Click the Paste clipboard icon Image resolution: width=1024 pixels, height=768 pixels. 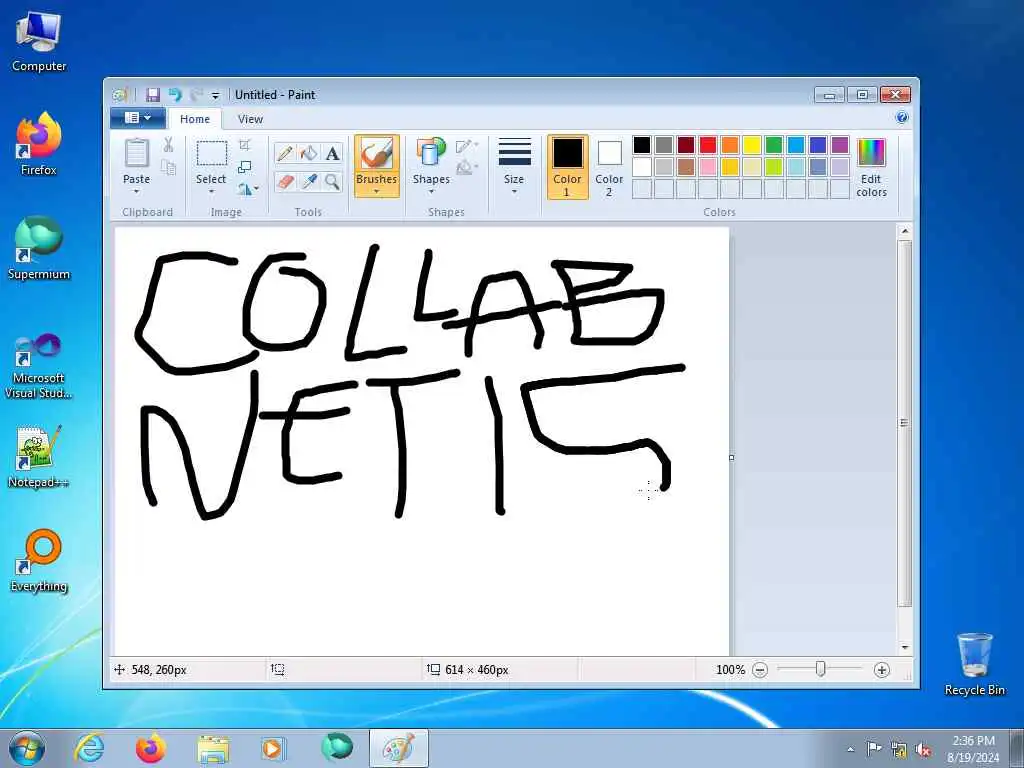click(136, 153)
